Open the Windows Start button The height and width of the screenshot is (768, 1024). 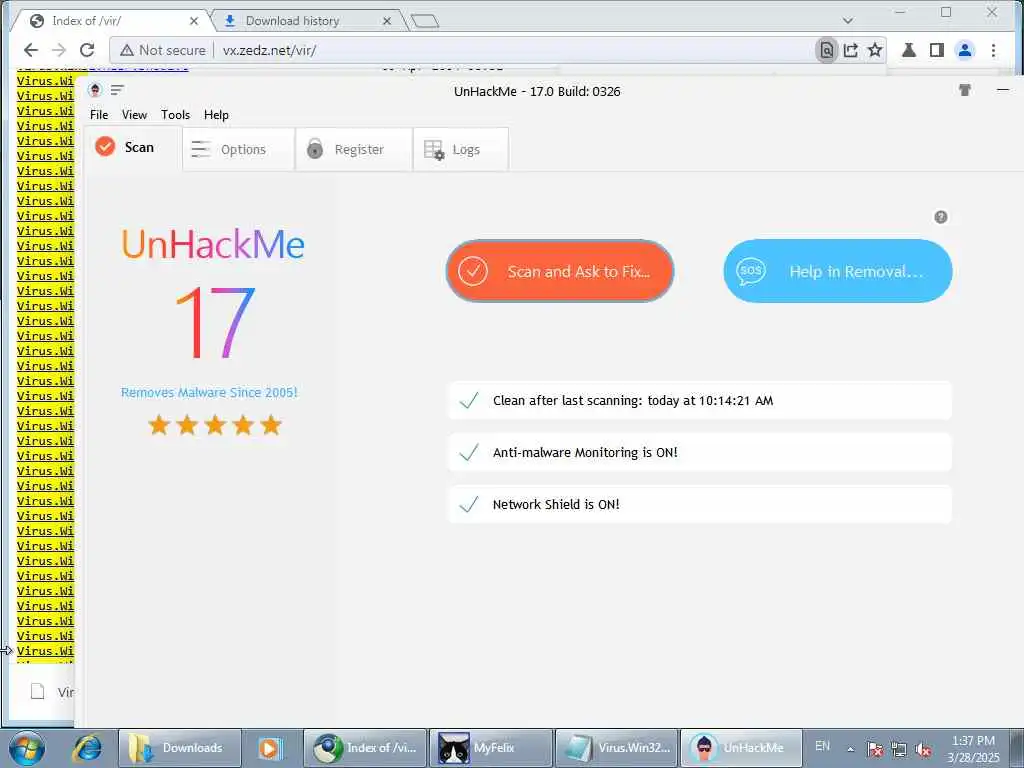[x=27, y=748]
